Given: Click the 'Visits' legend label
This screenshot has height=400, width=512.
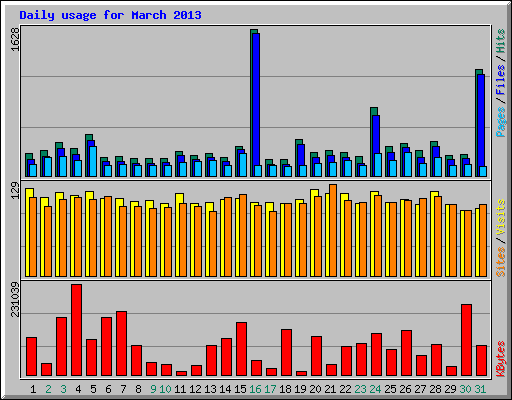Looking at the screenshot, I should pos(500,217).
